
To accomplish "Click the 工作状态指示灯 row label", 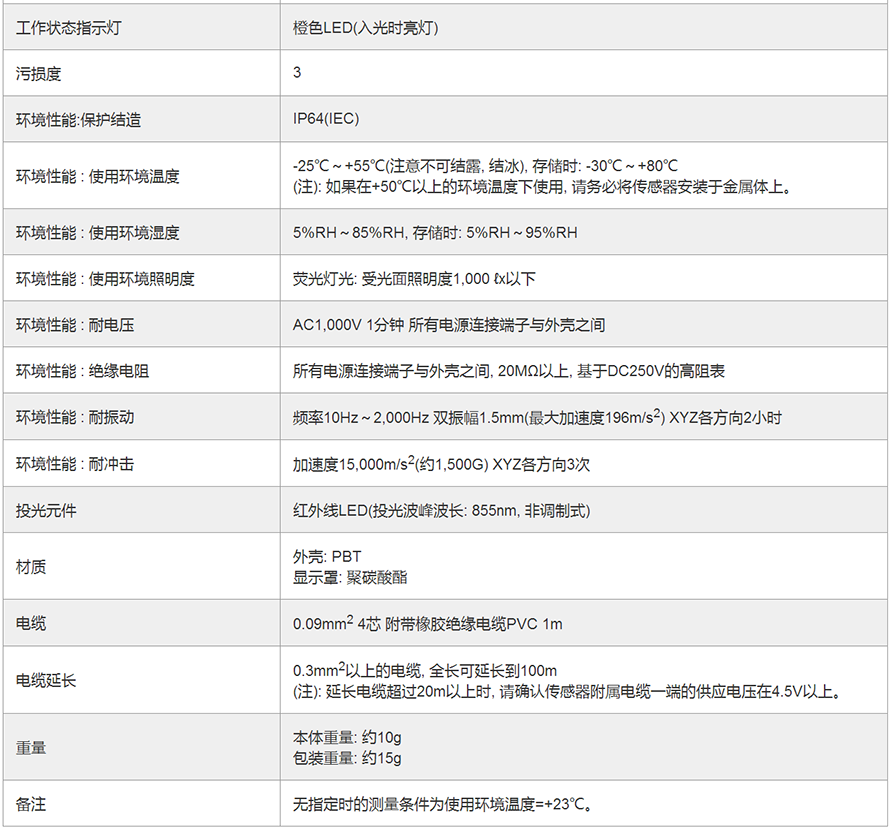I will coord(69,28).
